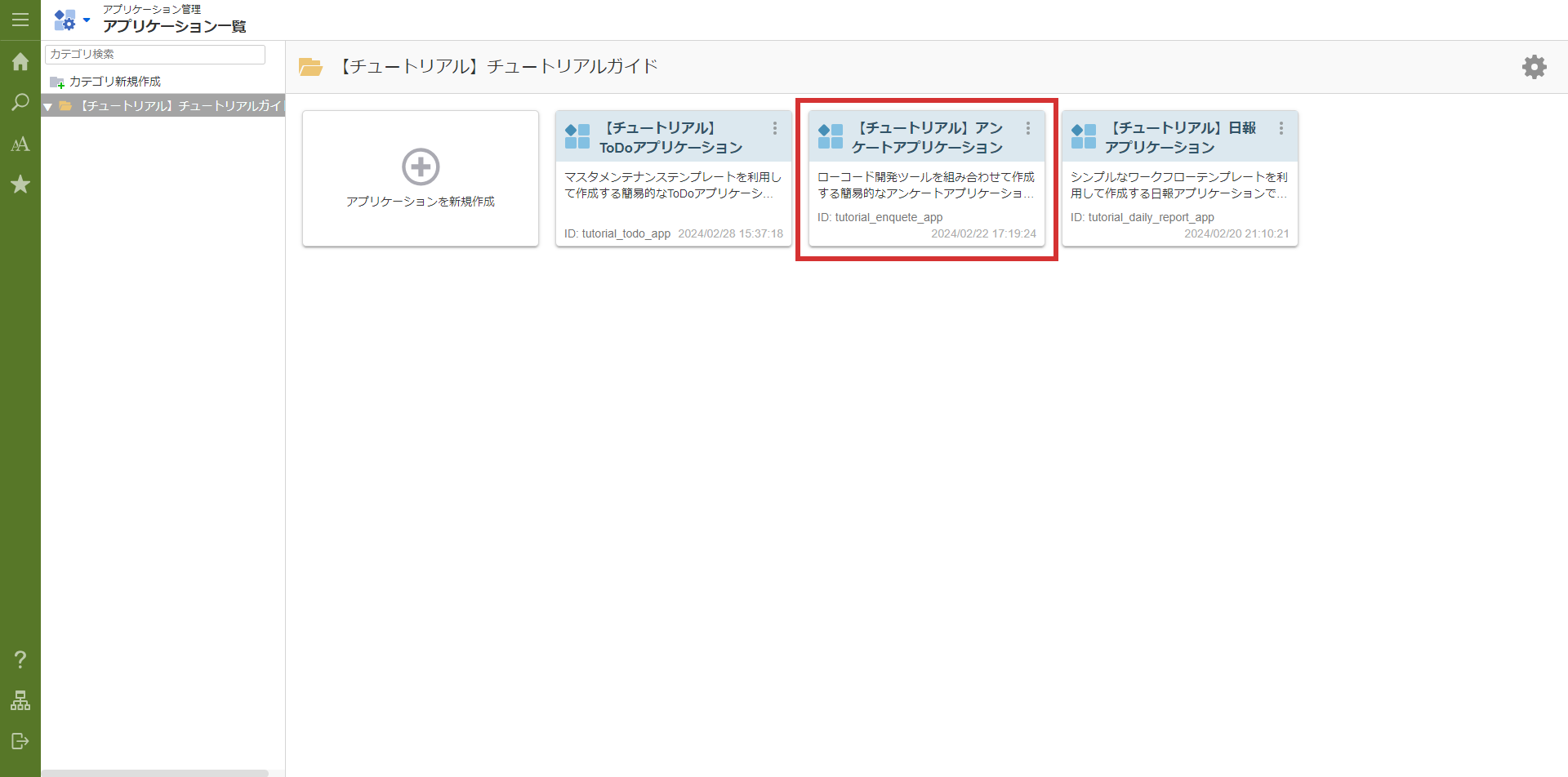The image size is (1568, 777).
Task: Click the sitemap icon near the bottom
Action: click(x=20, y=700)
